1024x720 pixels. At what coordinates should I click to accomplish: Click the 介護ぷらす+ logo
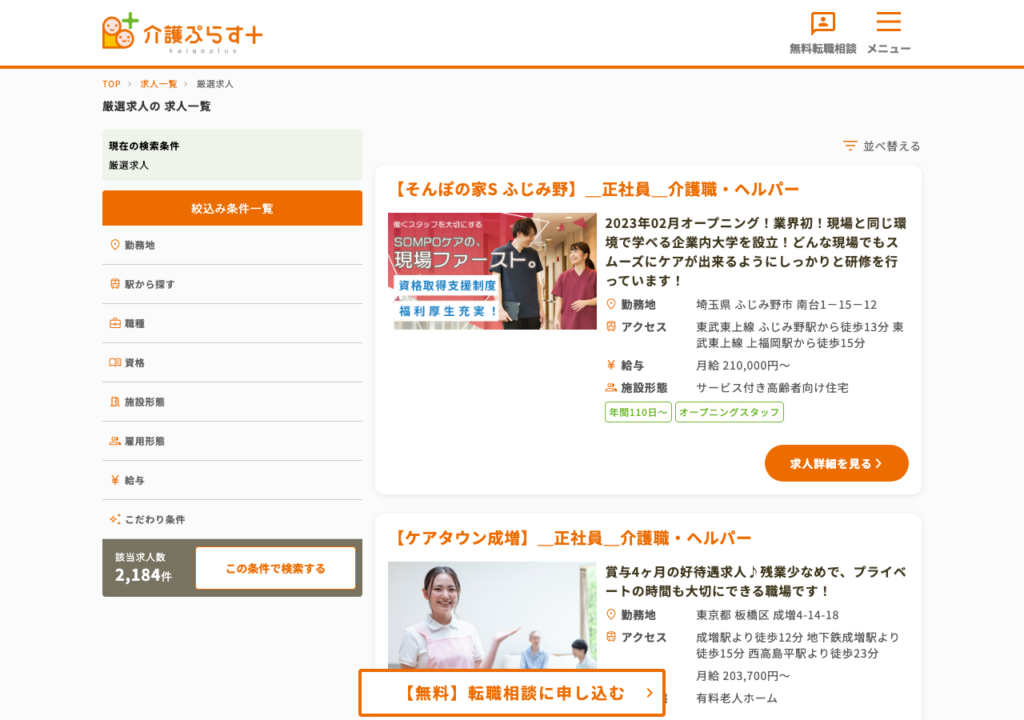(182, 32)
